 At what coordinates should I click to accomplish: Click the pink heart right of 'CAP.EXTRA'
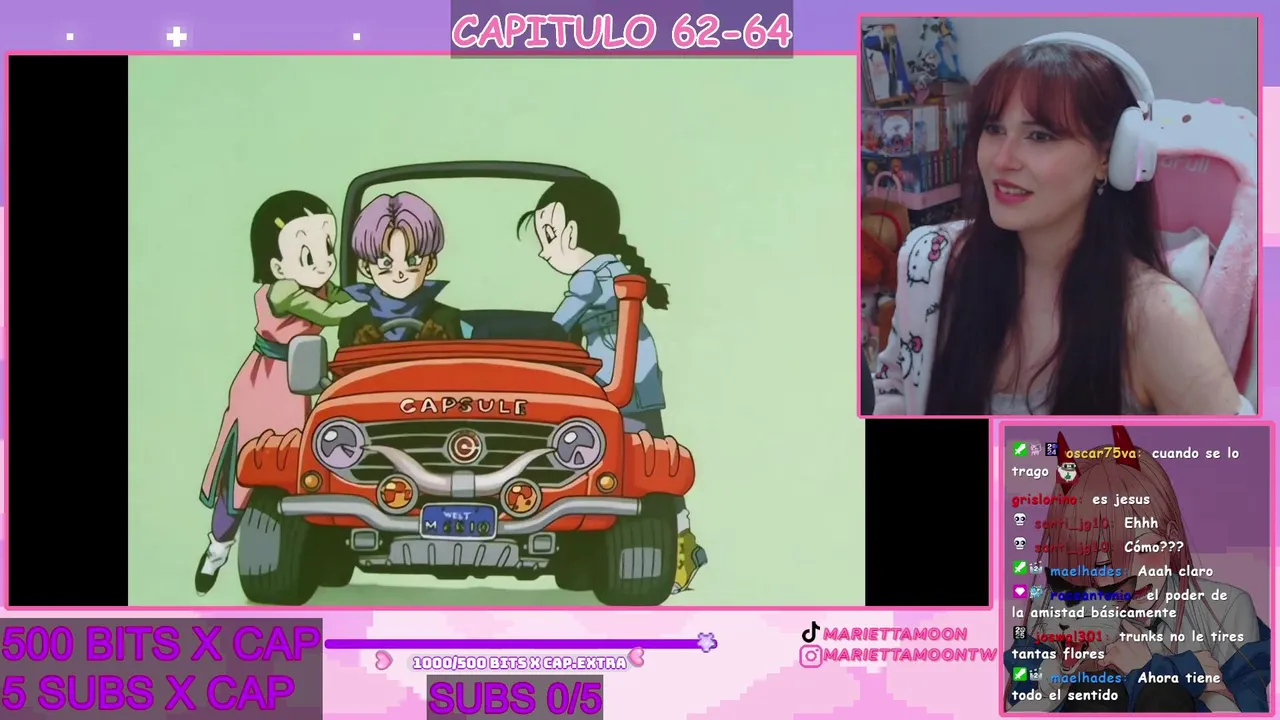click(x=636, y=657)
